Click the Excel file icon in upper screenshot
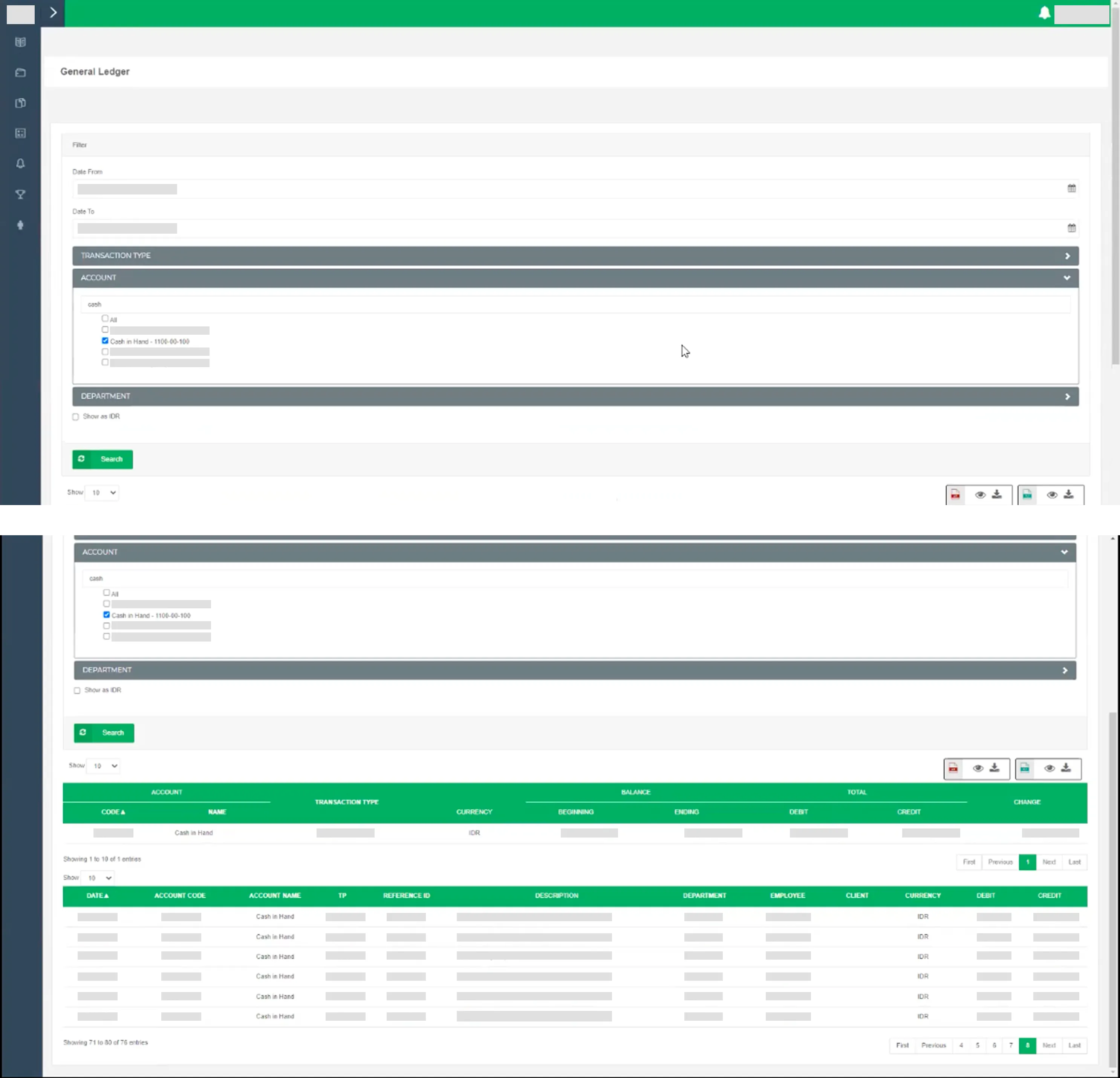This screenshot has width=1120, height=1078. coord(1027,495)
